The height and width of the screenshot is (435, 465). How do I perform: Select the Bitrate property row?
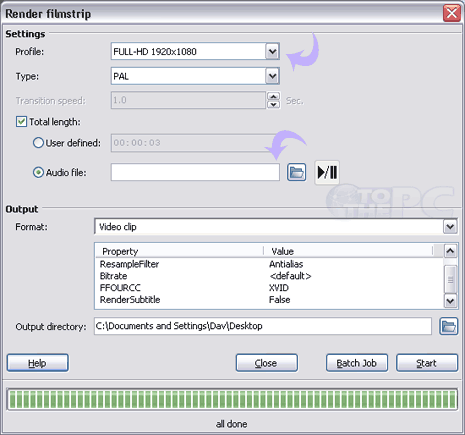(x=269, y=276)
